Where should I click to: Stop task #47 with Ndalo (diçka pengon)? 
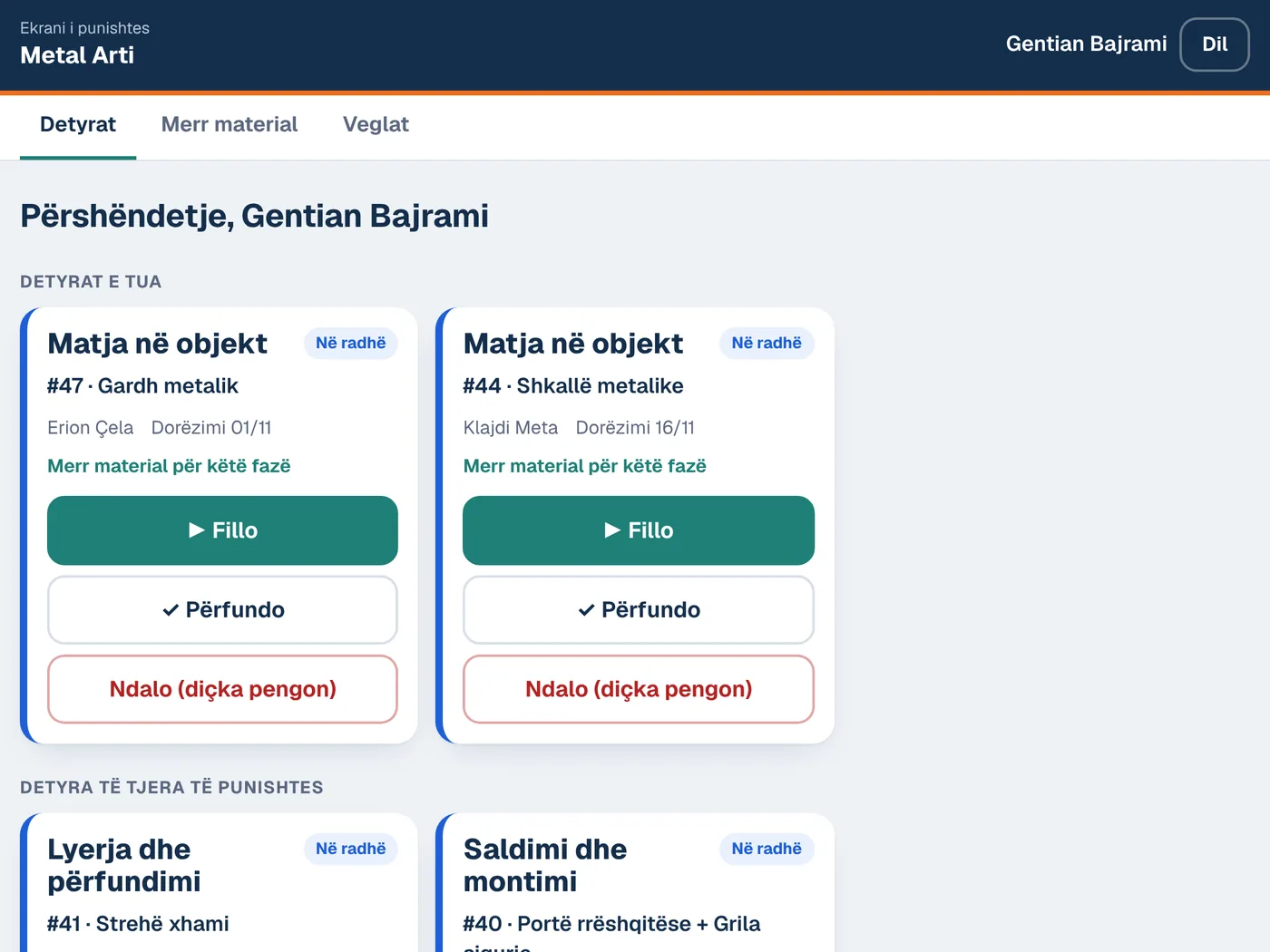(x=222, y=689)
